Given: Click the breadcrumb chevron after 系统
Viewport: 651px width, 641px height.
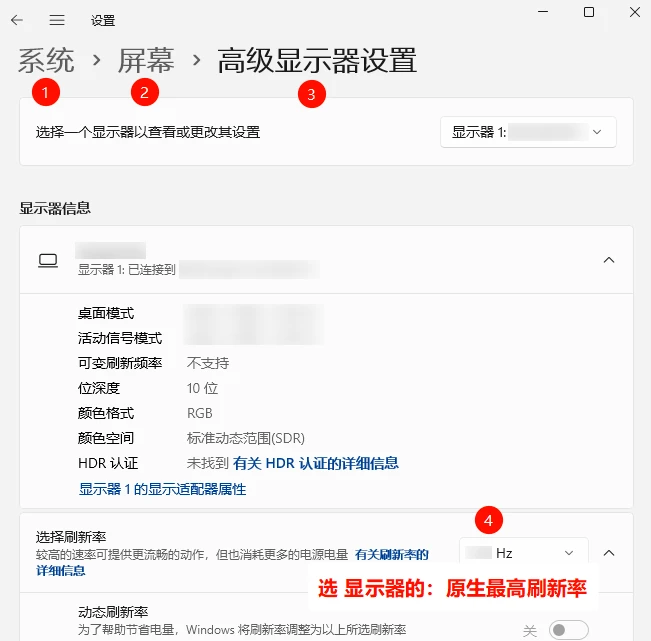Looking at the screenshot, I should 96,61.
